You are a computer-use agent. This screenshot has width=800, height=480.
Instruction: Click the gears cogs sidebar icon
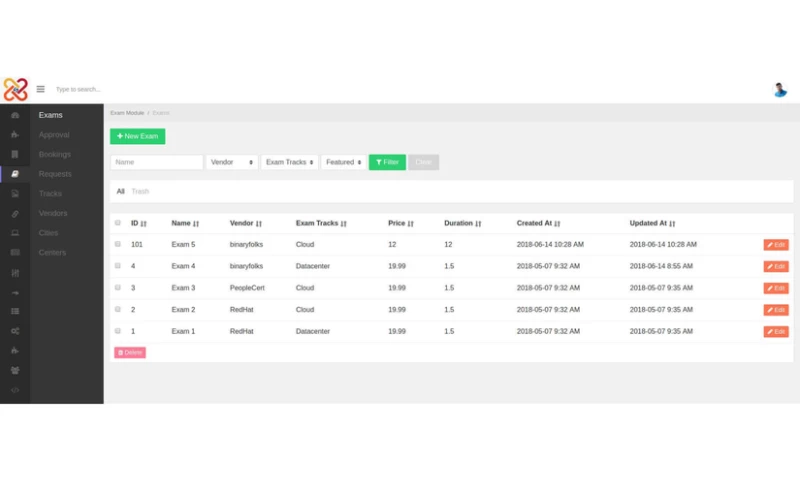(15, 331)
